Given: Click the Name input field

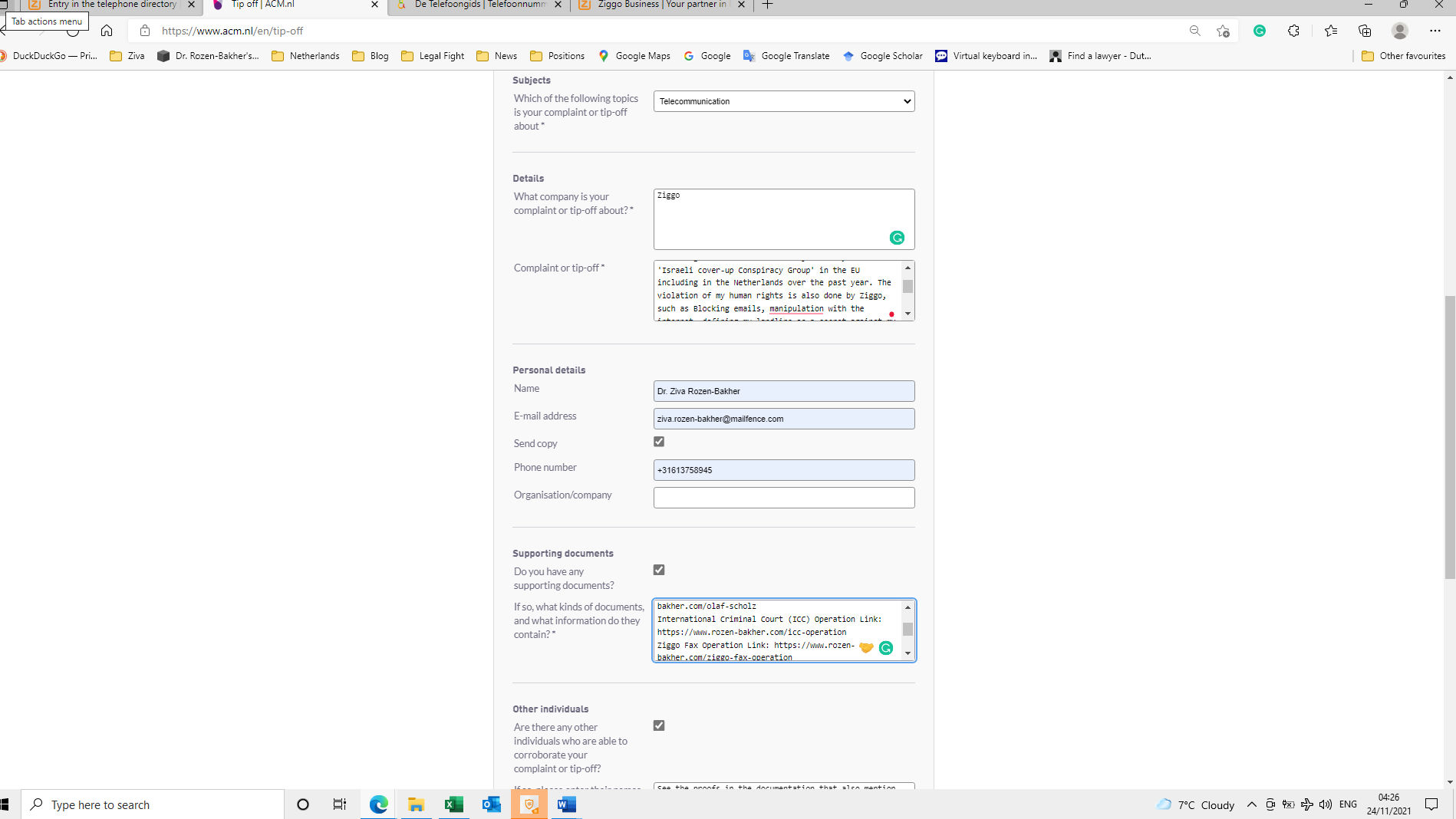Looking at the screenshot, I should coord(784,391).
